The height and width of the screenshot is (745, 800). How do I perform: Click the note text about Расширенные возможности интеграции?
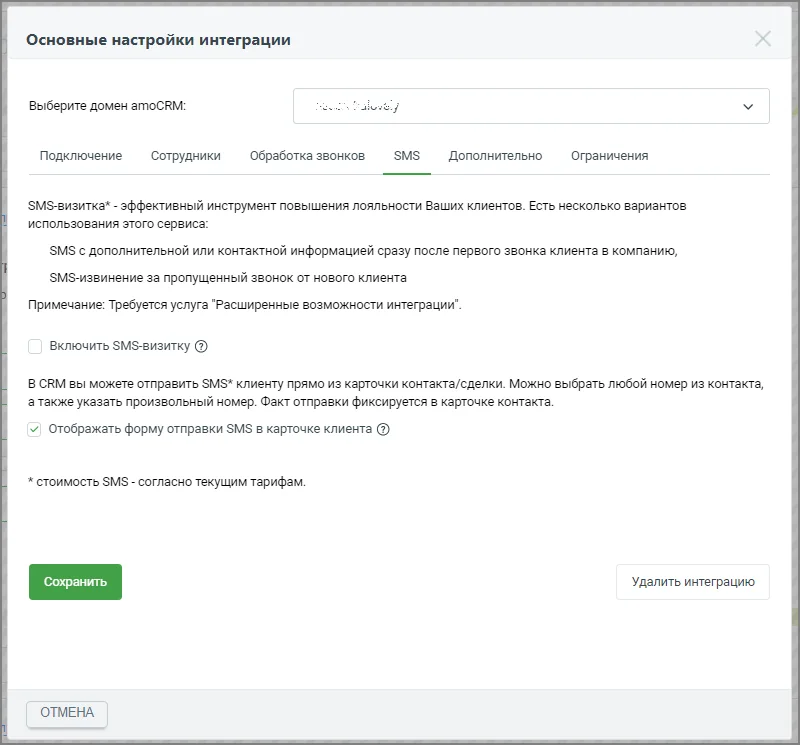coord(245,305)
